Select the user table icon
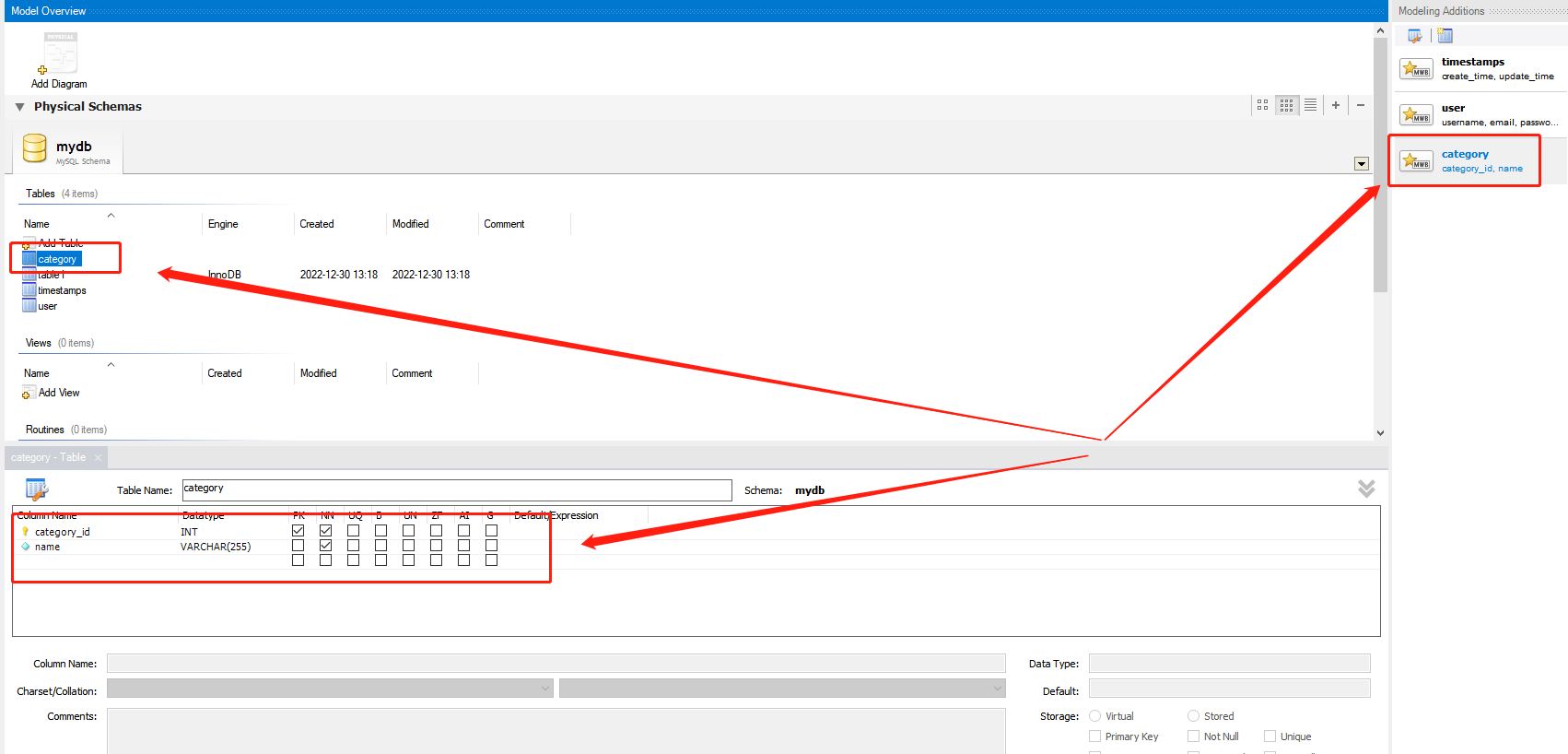The image size is (1568, 754). tap(29, 306)
